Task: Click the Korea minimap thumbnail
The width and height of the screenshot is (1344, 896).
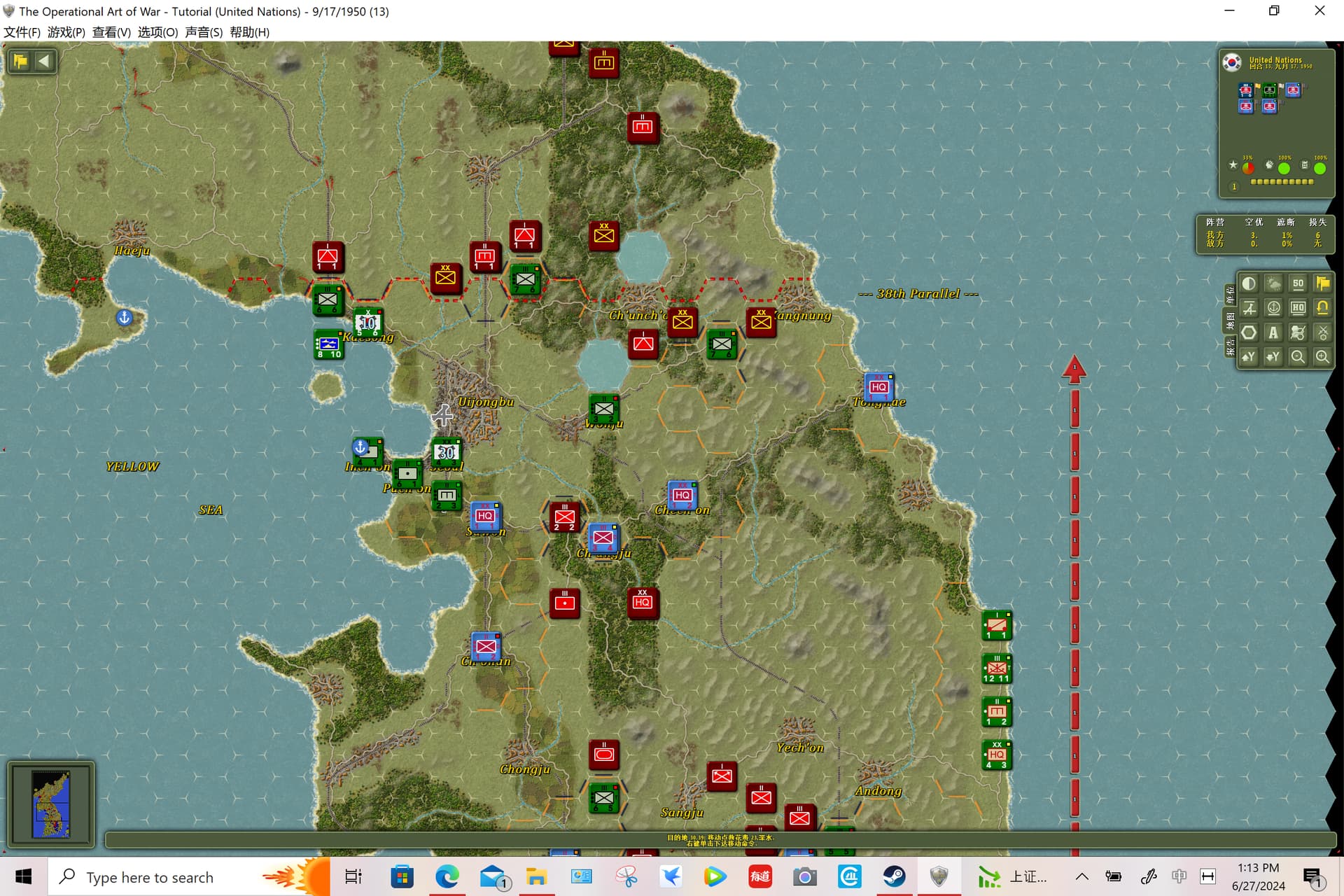Action: 51,804
